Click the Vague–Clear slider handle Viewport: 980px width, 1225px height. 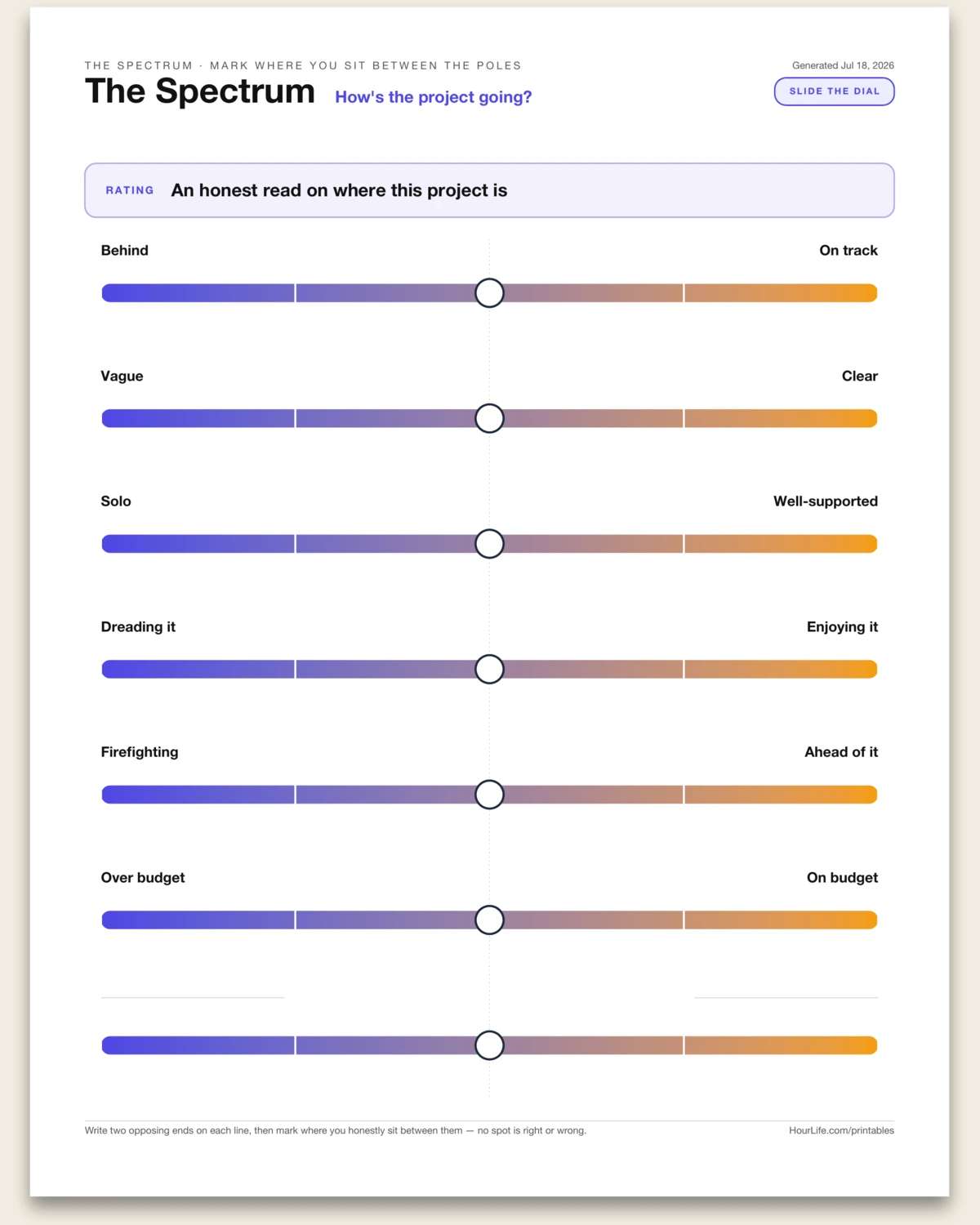click(x=489, y=418)
